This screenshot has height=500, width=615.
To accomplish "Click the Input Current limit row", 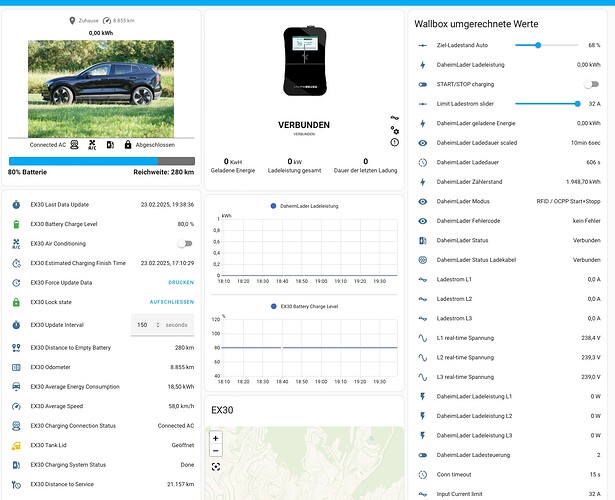I will click(509, 494).
